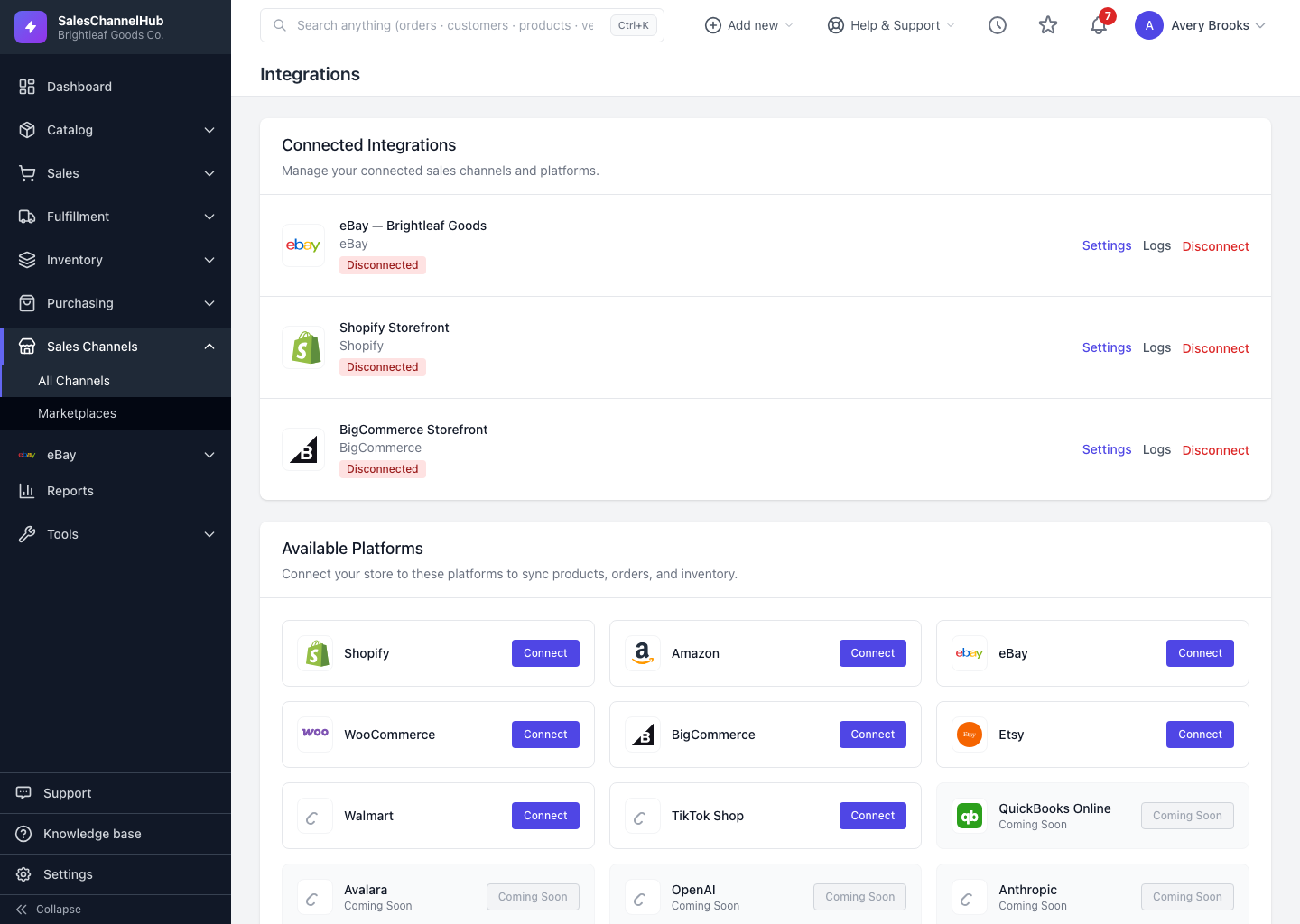Viewport: 1300px width, 924px height.
Task: Click the Tools wrench icon
Action: coord(27,534)
